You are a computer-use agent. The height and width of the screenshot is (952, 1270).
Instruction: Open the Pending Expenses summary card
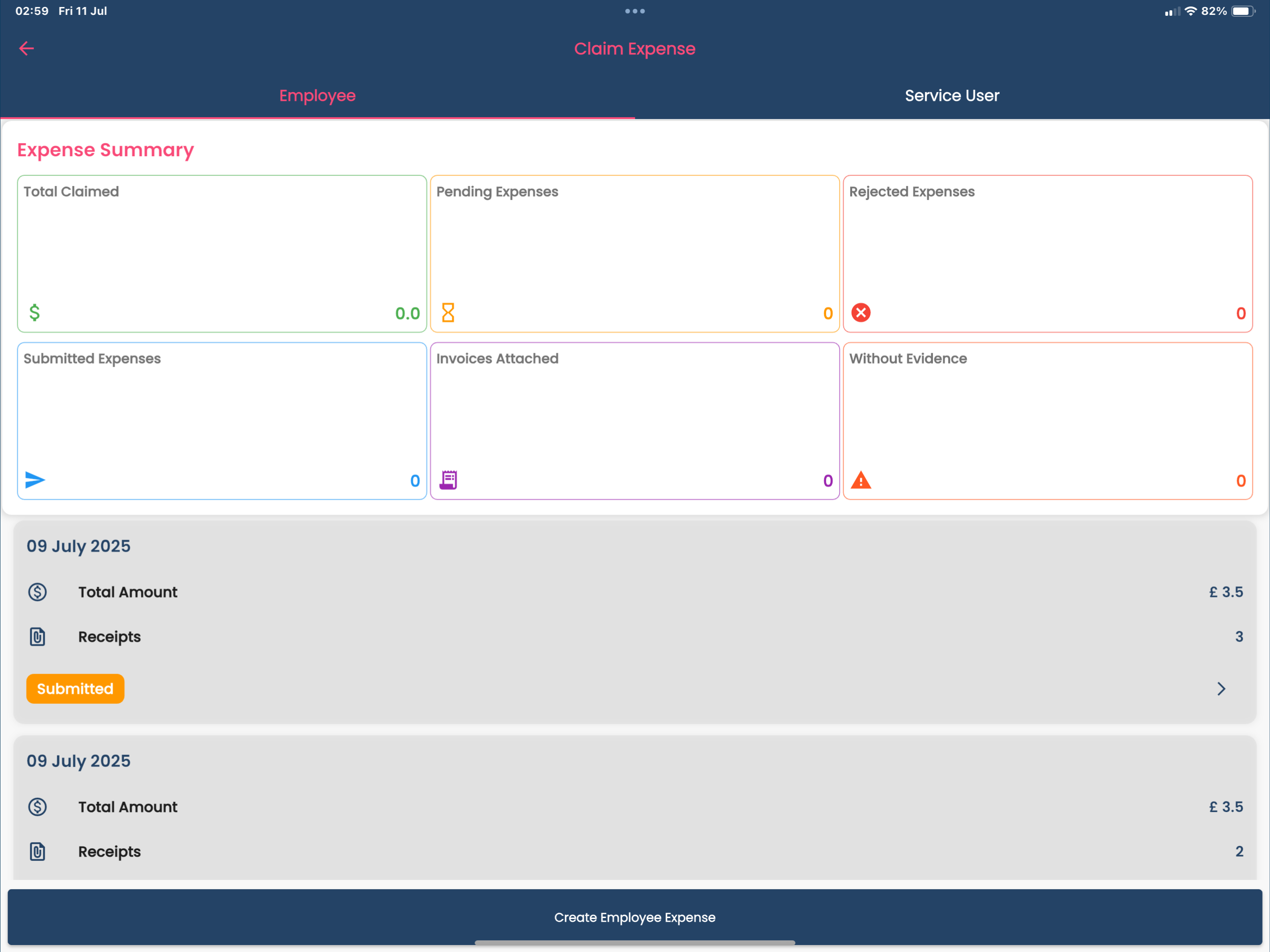point(635,254)
